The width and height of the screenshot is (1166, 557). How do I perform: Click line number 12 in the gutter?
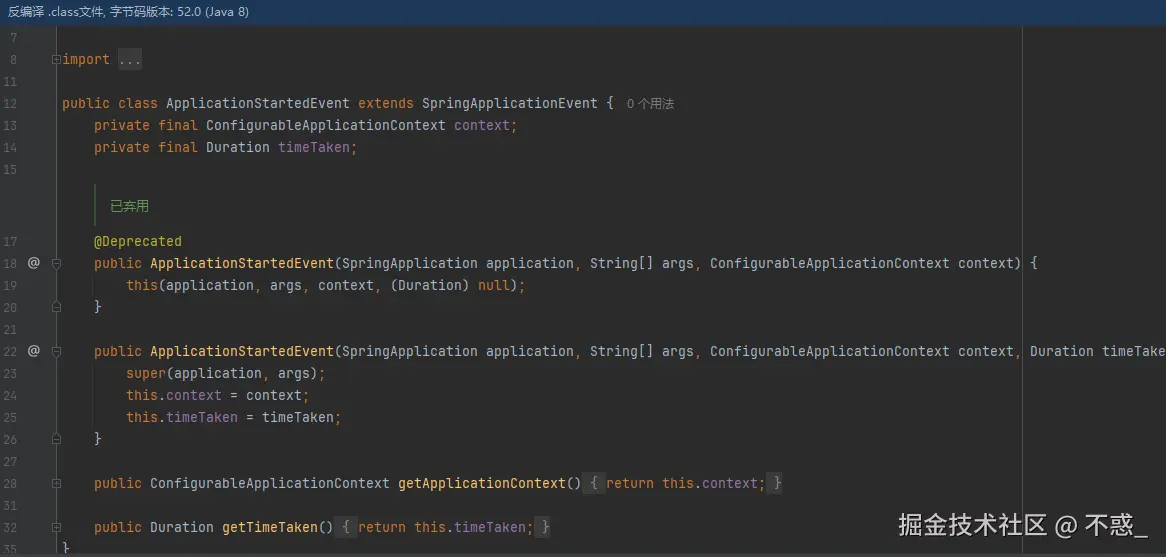(x=10, y=103)
